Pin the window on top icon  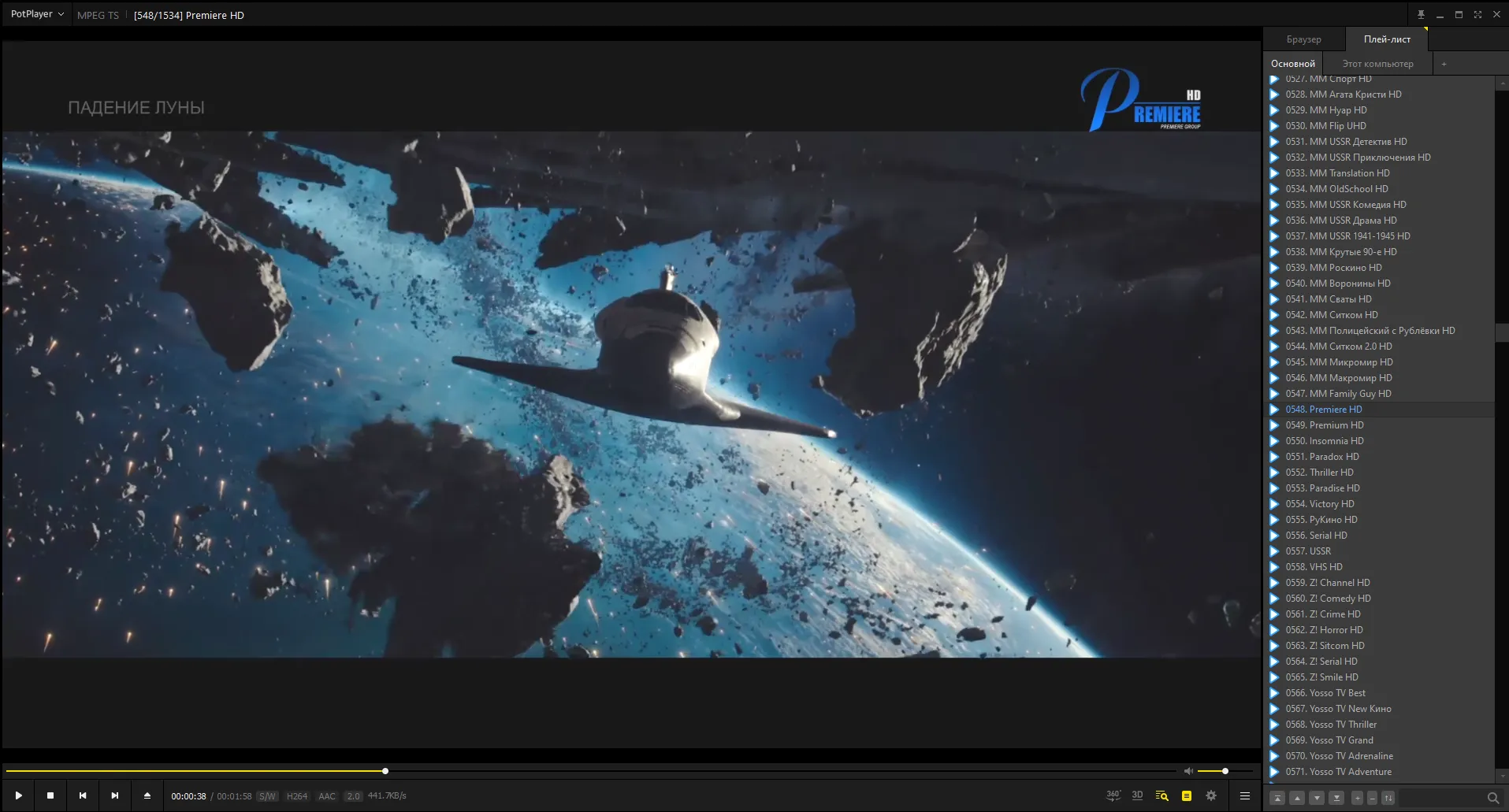(1421, 14)
